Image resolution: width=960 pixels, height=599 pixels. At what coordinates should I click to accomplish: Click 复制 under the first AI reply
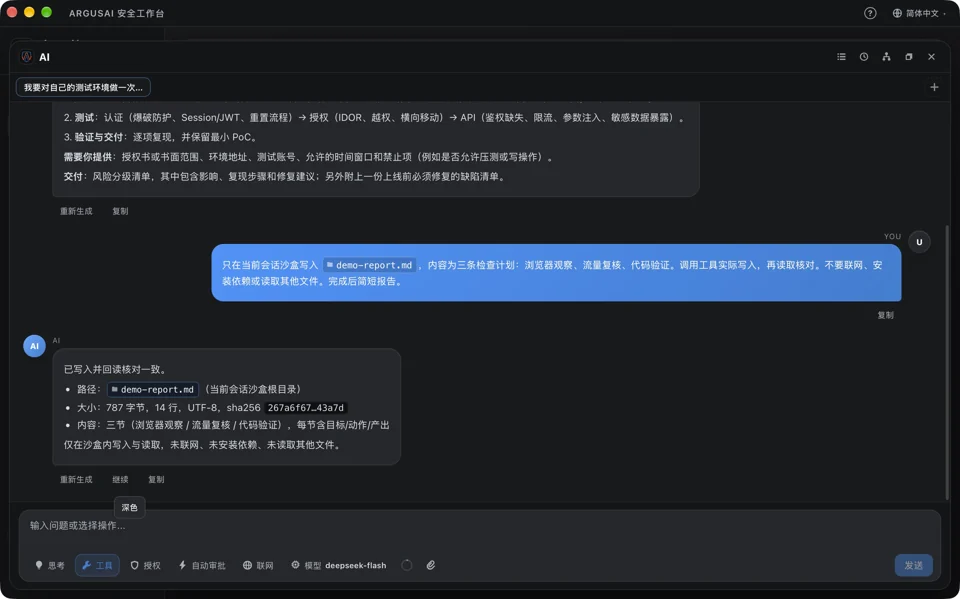(x=120, y=211)
